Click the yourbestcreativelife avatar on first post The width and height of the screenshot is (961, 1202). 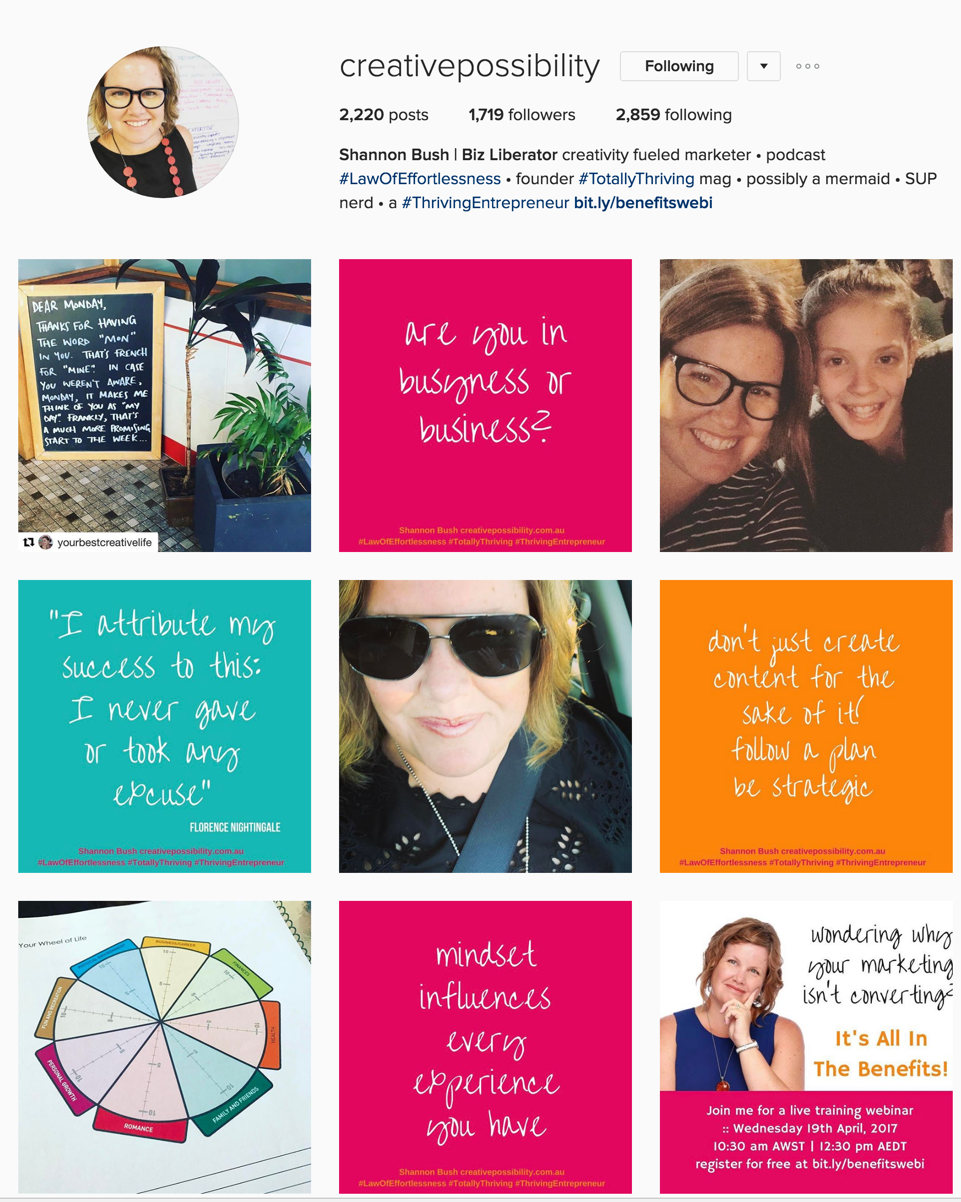[x=45, y=542]
